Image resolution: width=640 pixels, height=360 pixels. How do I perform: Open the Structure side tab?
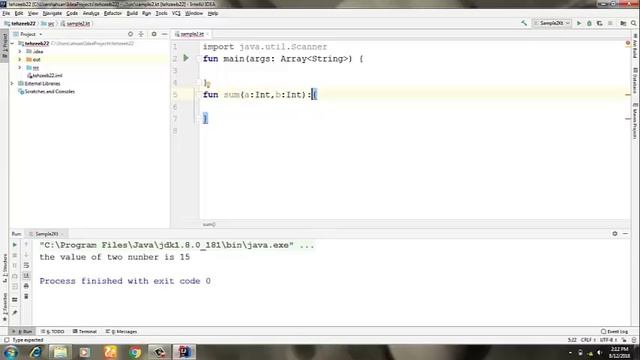[x=4, y=268]
